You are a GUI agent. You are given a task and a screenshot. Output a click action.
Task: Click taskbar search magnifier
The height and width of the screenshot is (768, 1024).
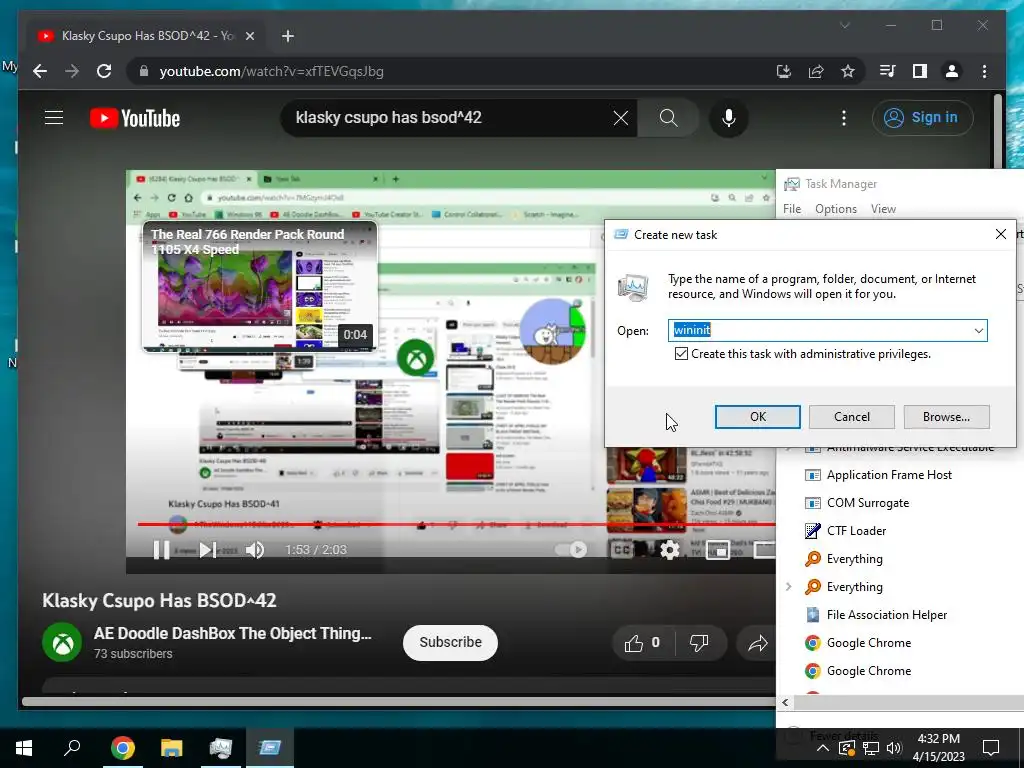click(72, 748)
